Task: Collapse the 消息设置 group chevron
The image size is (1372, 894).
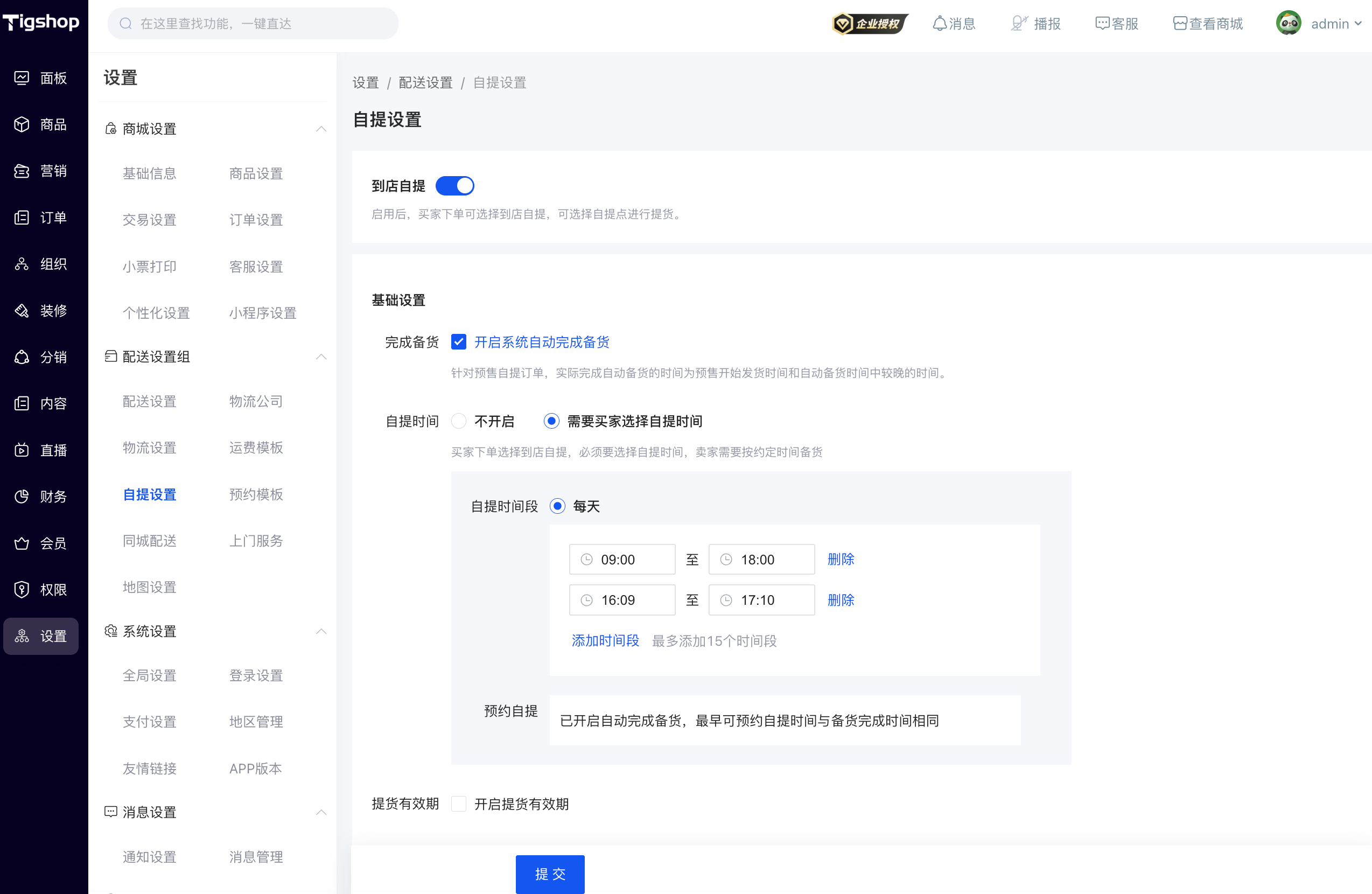Action: (x=321, y=812)
